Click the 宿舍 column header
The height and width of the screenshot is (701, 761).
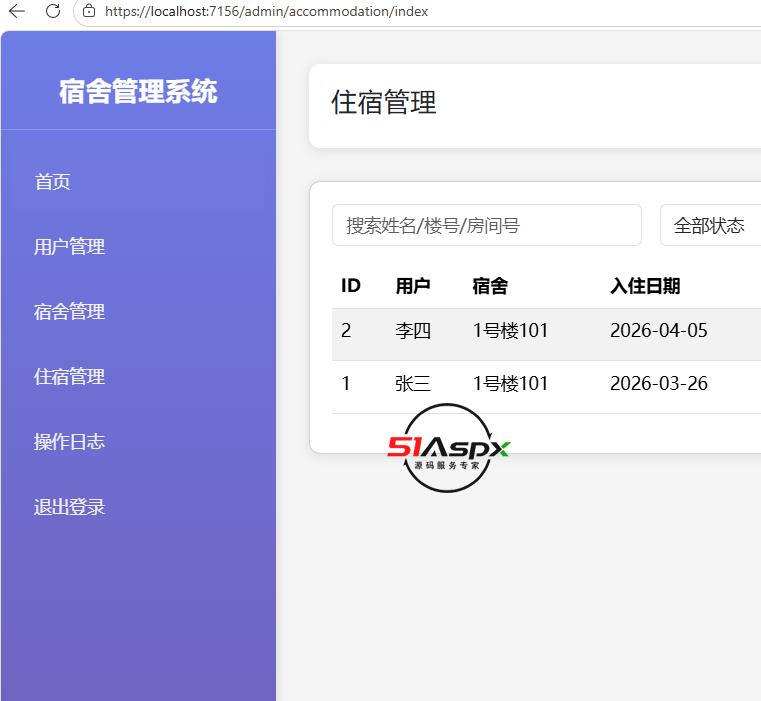coord(490,286)
